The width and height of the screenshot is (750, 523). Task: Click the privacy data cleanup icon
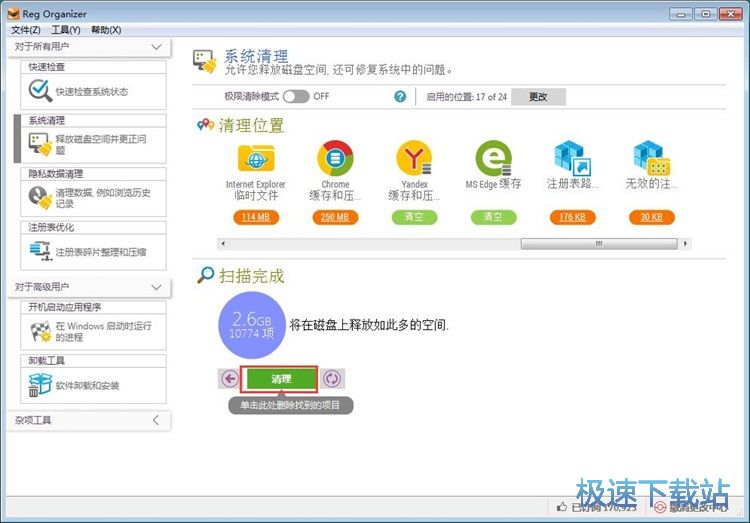40,198
